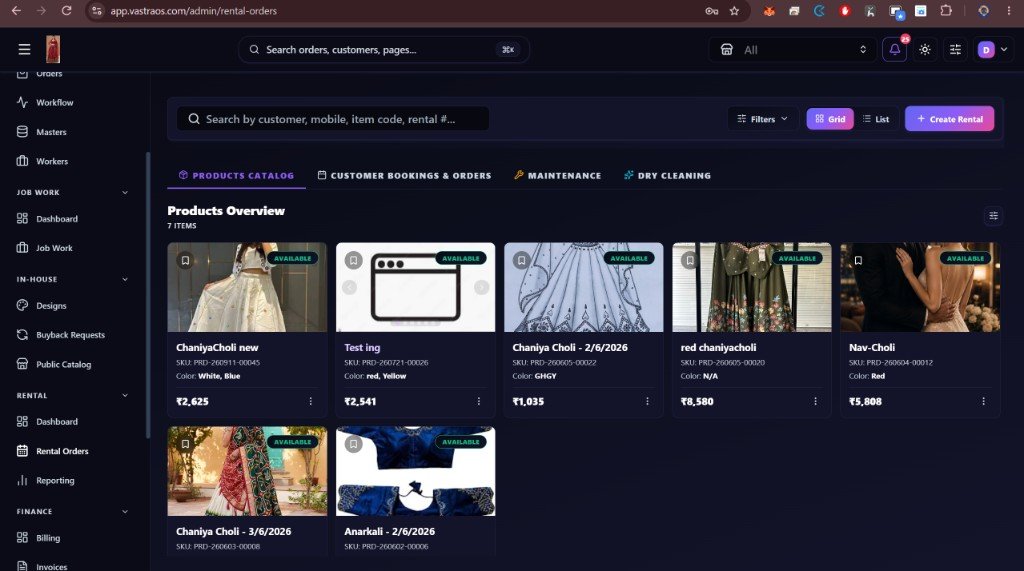Viewport: 1024px width, 571px height.
Task: Collapse the Finance sidebar section
Action: pos(125,512)
